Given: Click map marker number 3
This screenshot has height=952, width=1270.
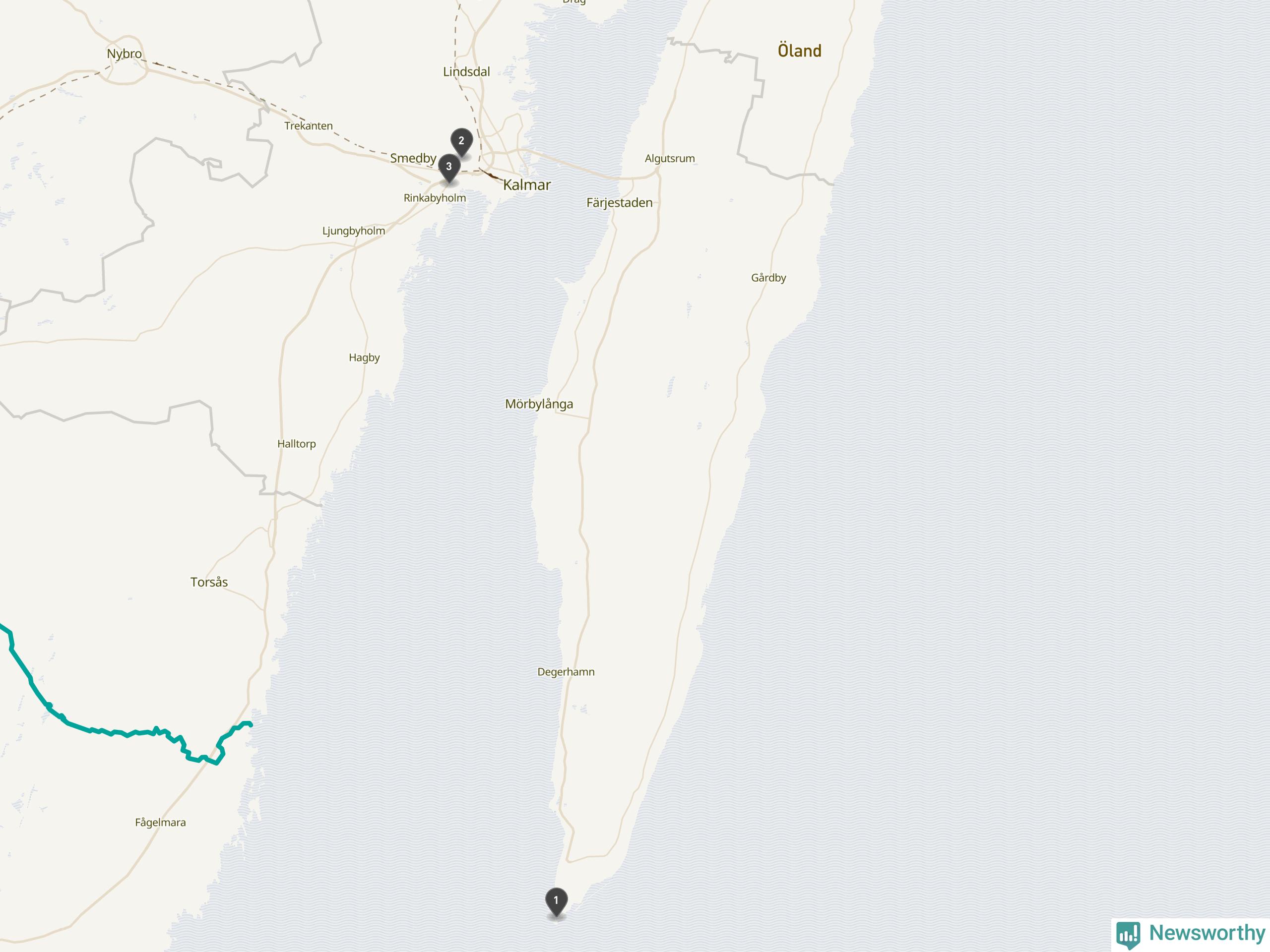Looking at the screenshot, I should click(449, 168).
